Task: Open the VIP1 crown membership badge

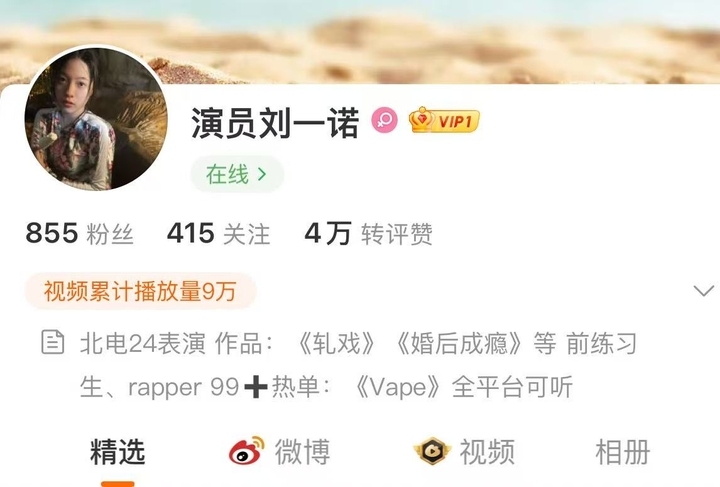Action: [444, 120]
